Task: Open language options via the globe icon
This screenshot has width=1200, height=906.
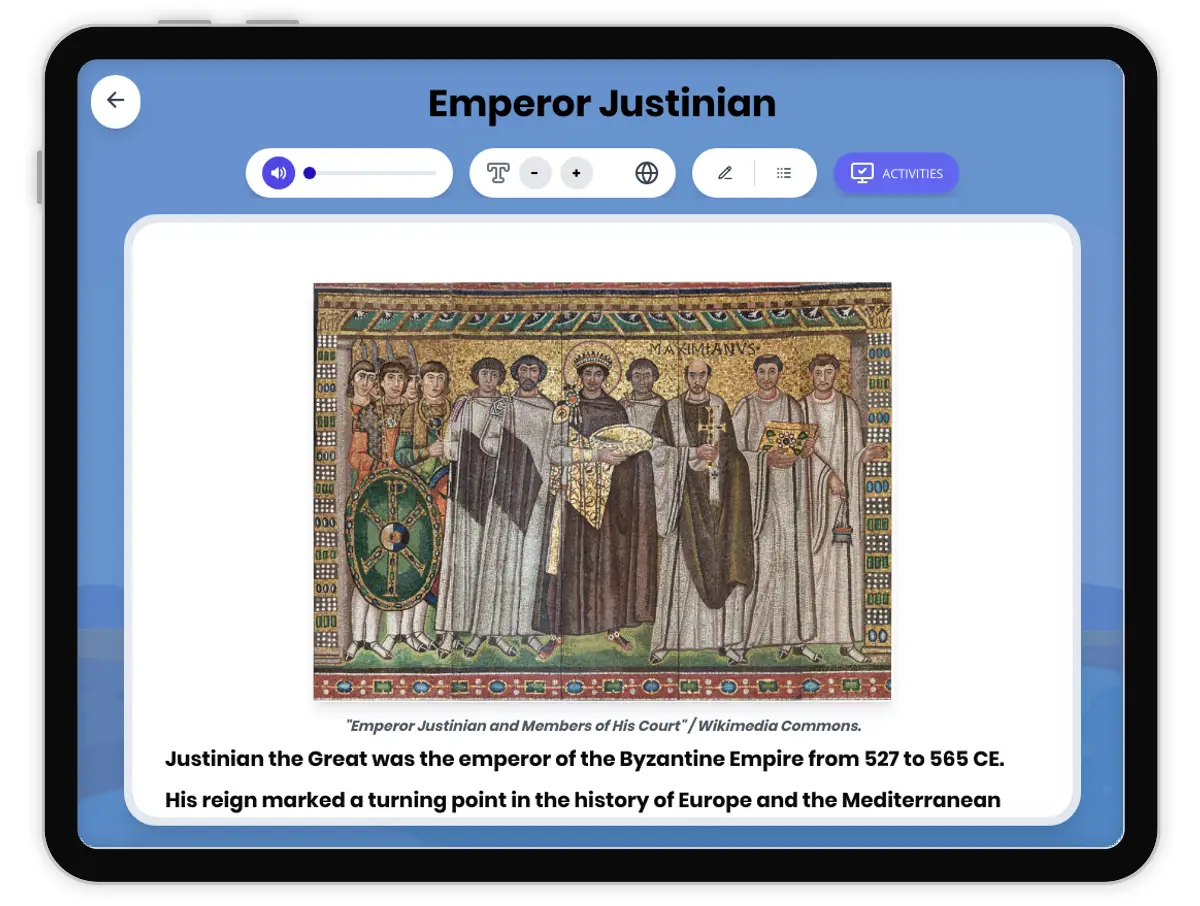Action: (647, 173)
